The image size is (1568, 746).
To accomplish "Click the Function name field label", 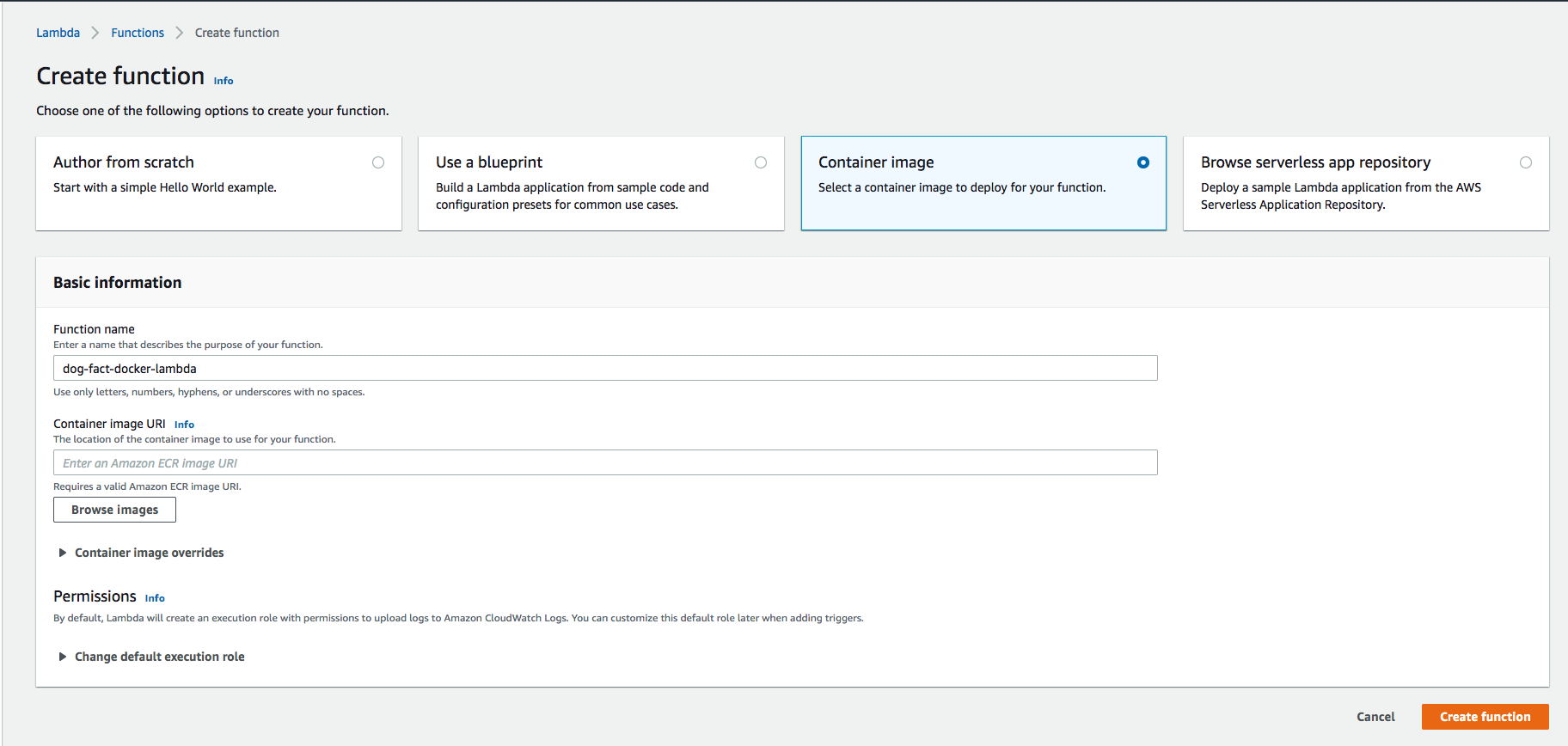I will coord(94,329).
